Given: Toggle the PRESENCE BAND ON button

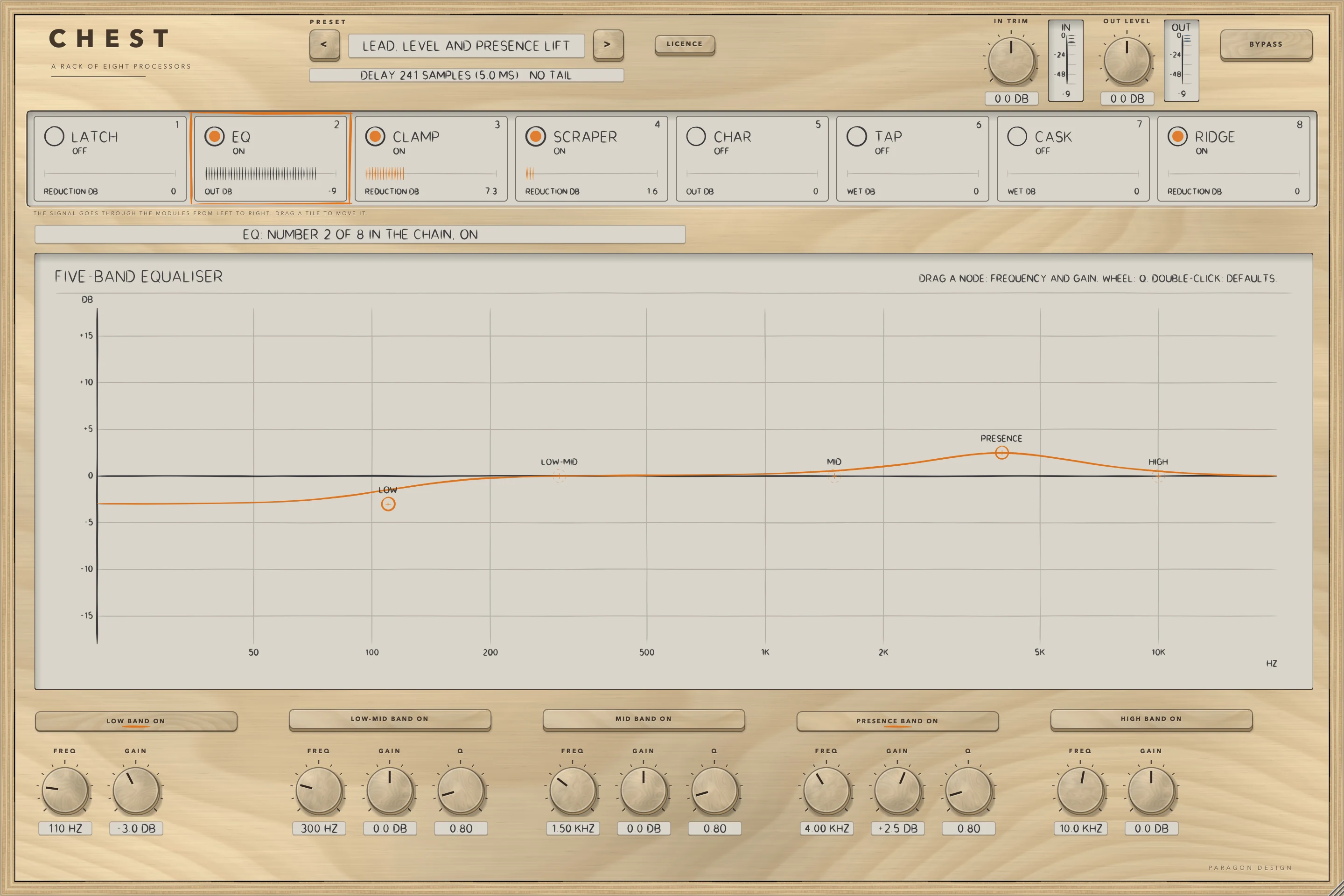Looking at the screenshot, I should point(897,721).
